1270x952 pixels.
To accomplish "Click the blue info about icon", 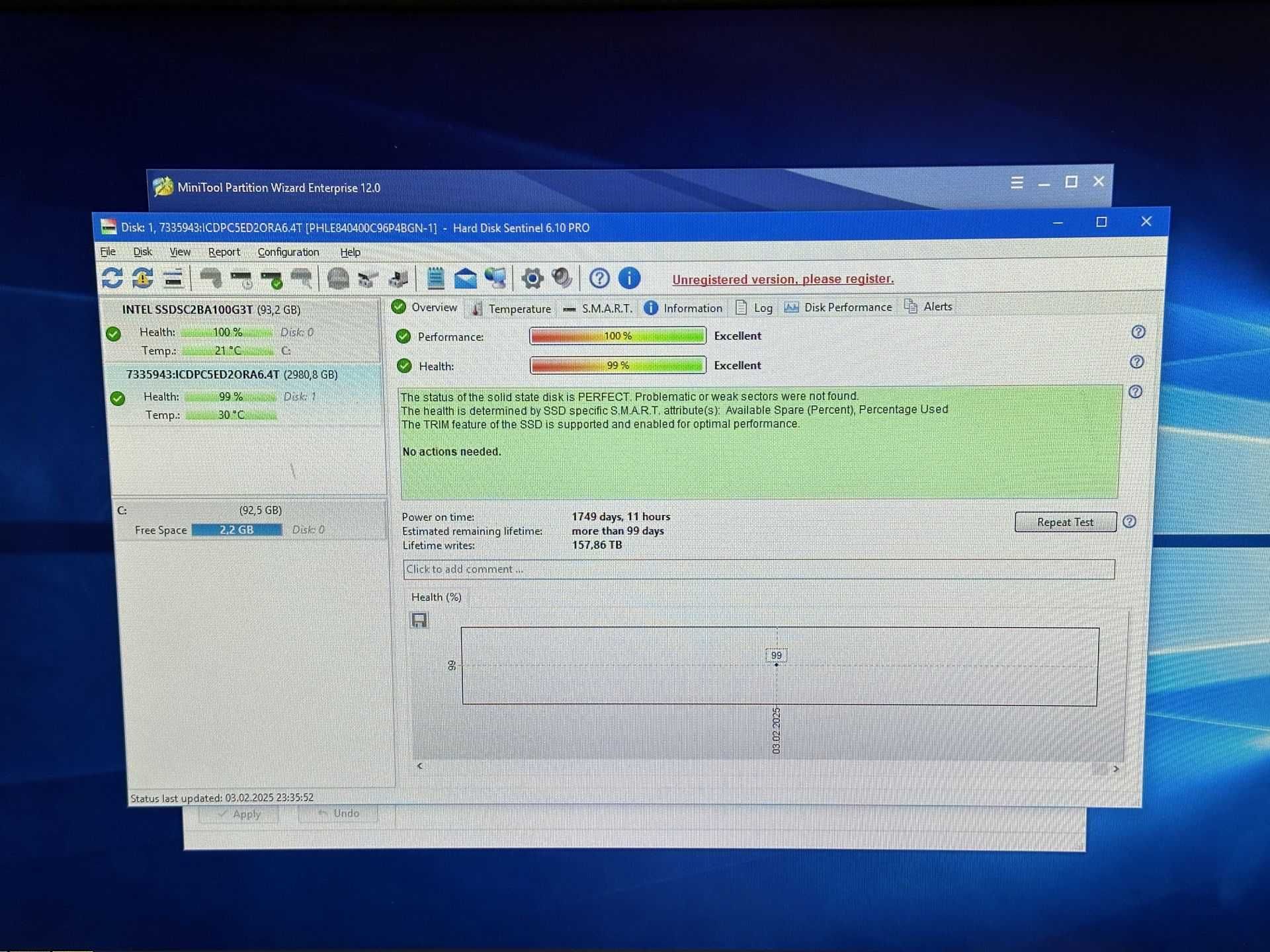I will click(x=629, y=278).
